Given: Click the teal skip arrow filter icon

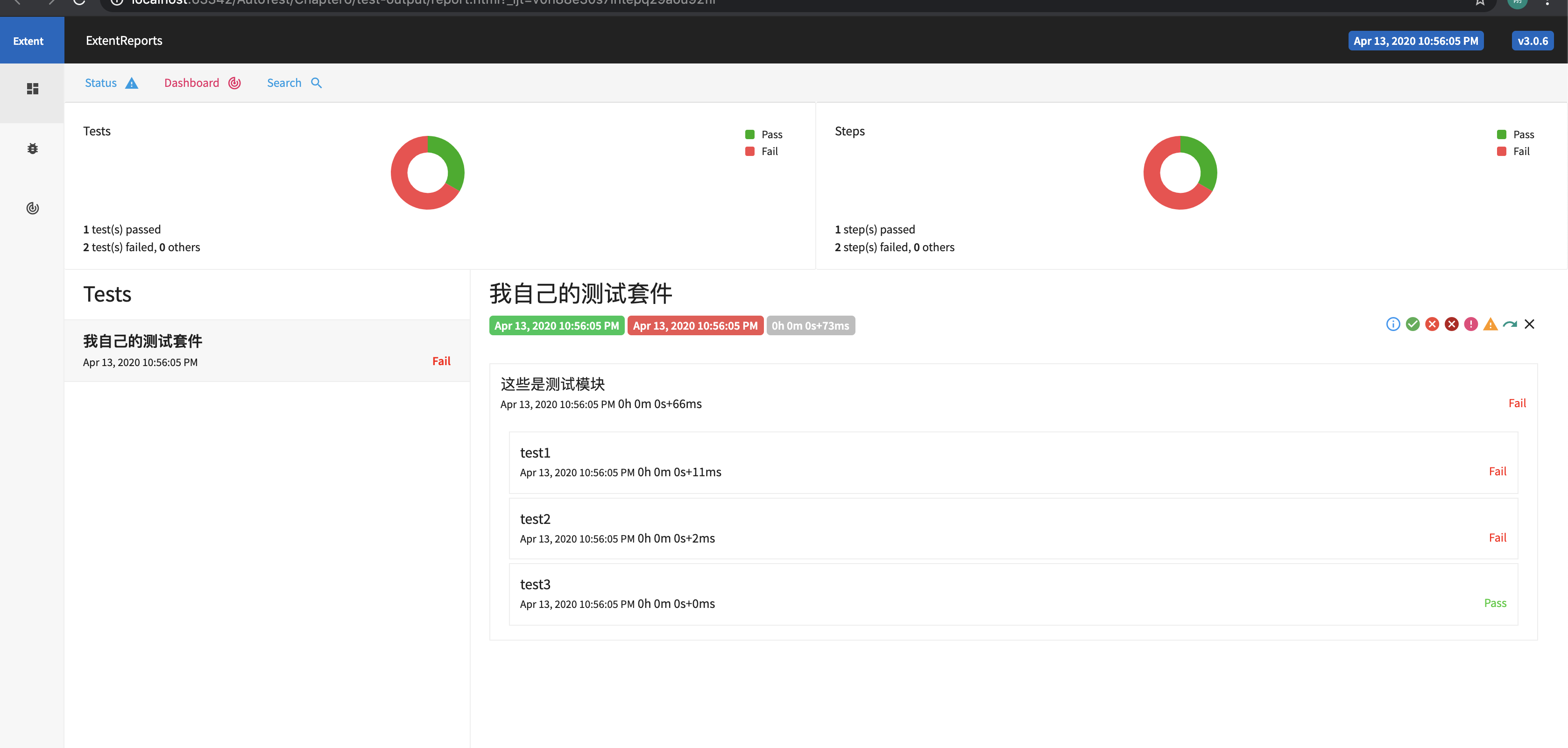Looking at the screenshot, I should click(1510, 325).
